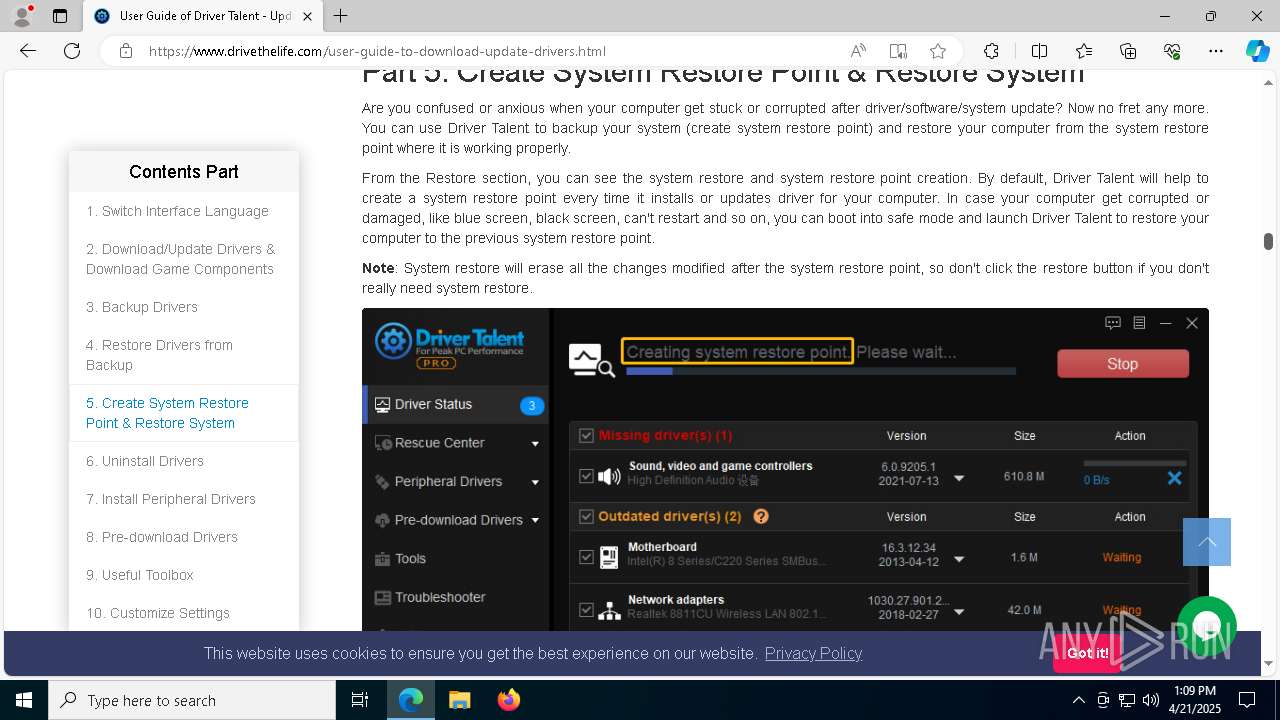This screenshot has height=720, width=1280.
Task: Go to 10. Customize Settings section
Action: (x=158, y=613)
